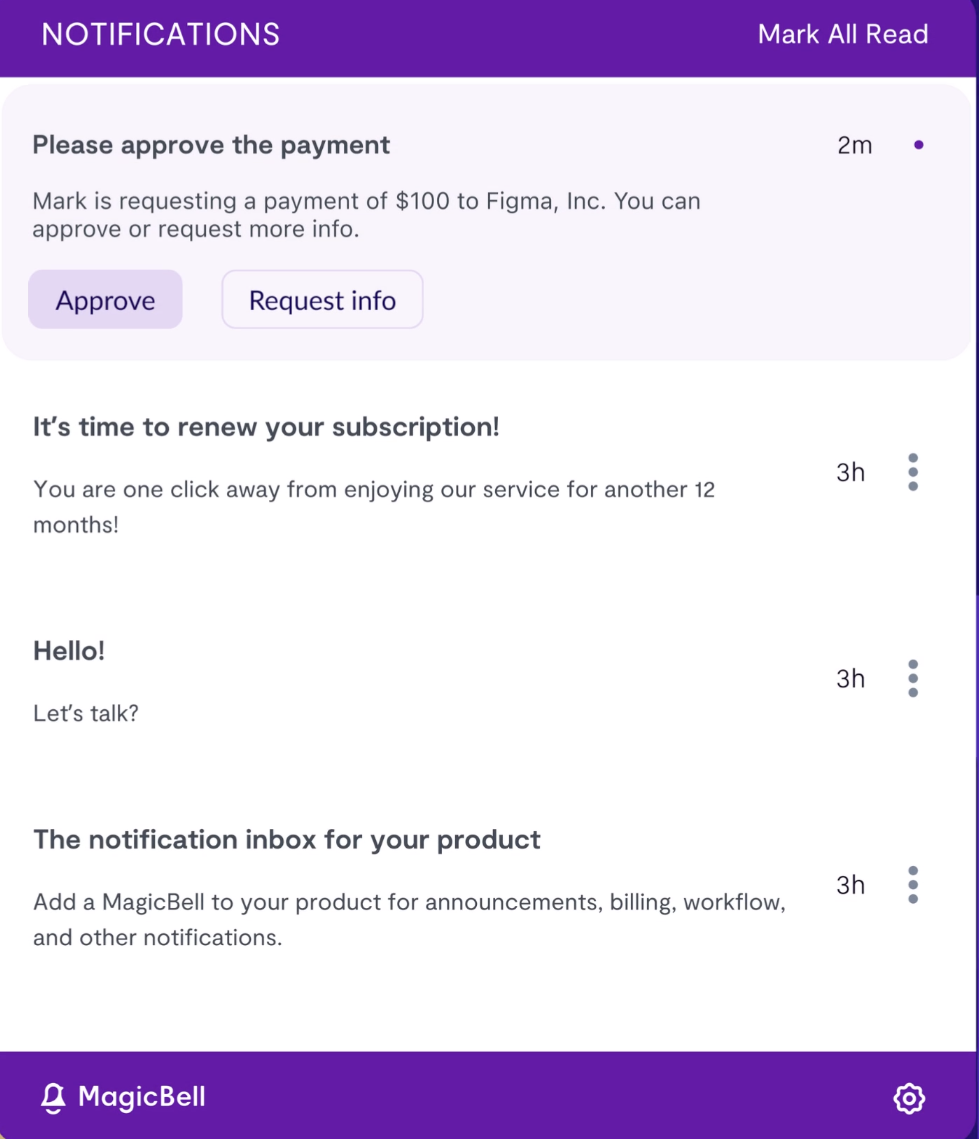The width and height of the screenshot is (979, 1139).
Task: Mark All Read in the header
Action: coord(842,34)
